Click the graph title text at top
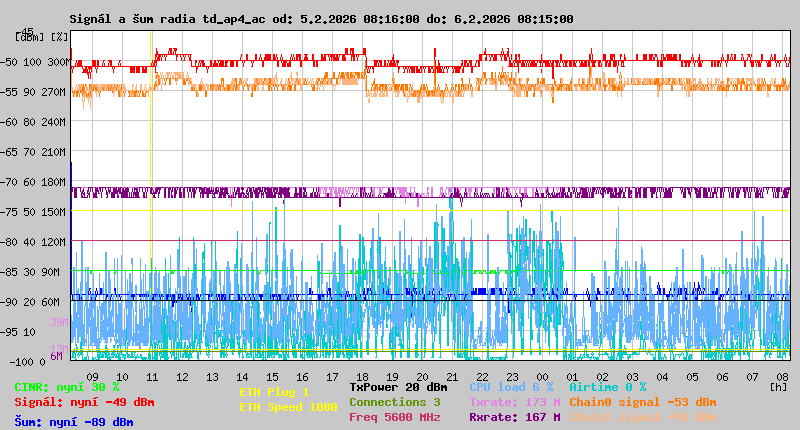Screen dimensions: 800x430 click(x=321, y=19)
